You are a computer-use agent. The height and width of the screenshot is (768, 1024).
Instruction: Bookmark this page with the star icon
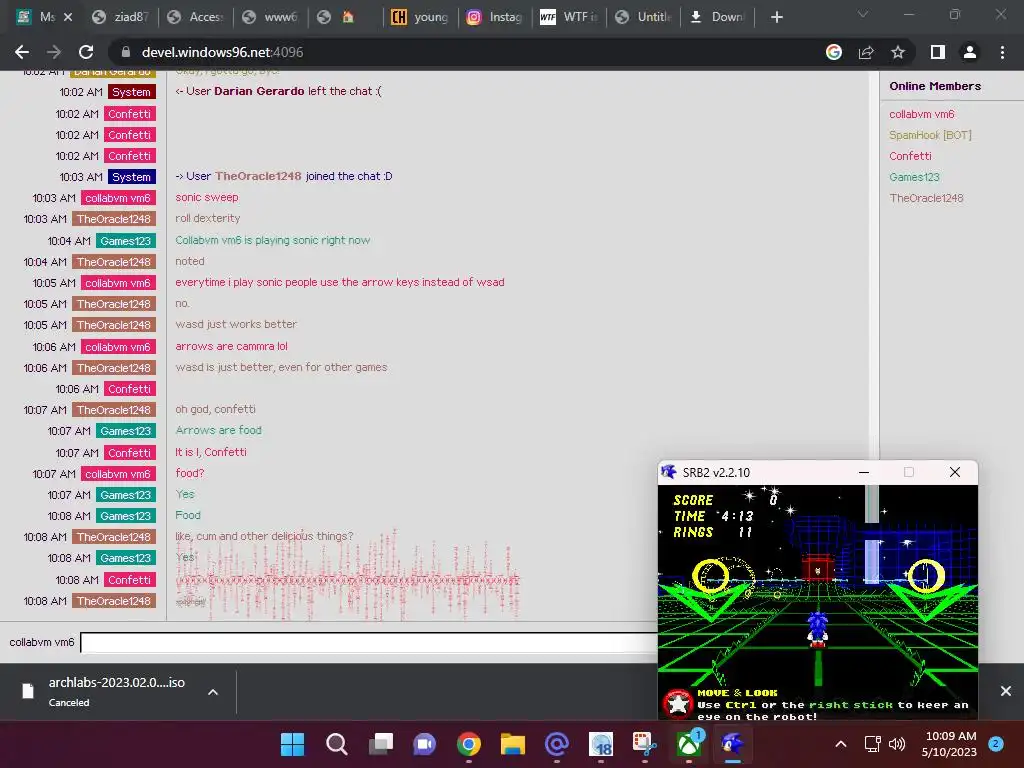pyautogui.click(x=898, y=52)
